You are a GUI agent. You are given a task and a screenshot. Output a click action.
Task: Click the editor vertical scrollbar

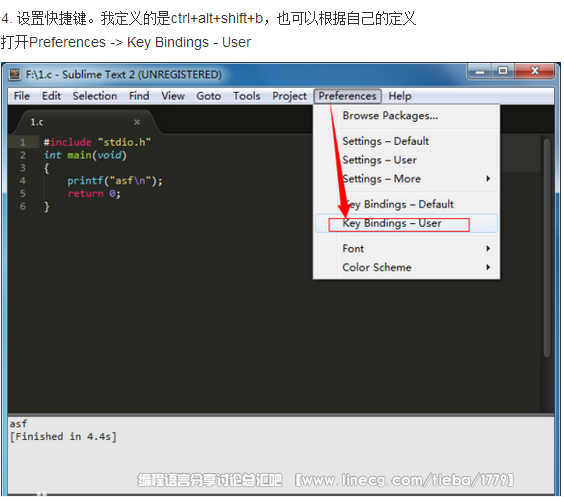tap(547, 248)
